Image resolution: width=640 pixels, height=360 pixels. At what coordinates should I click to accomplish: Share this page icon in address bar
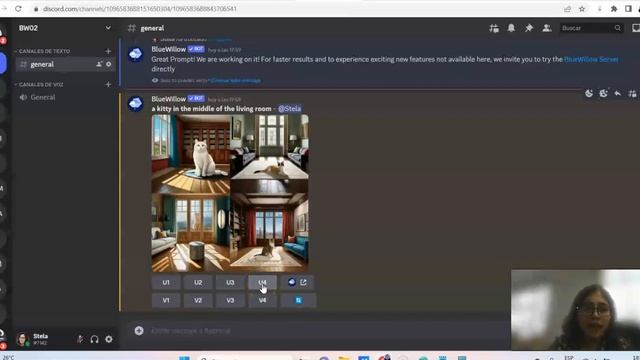pyautogui.click(x=567, y=9)
